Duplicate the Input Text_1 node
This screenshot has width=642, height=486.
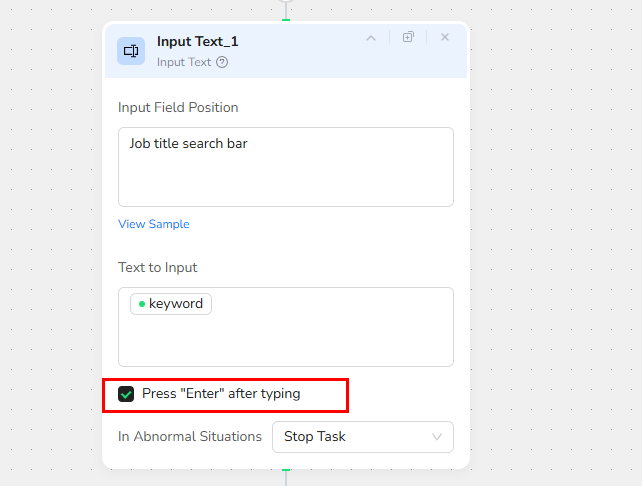tap(408, 38)
